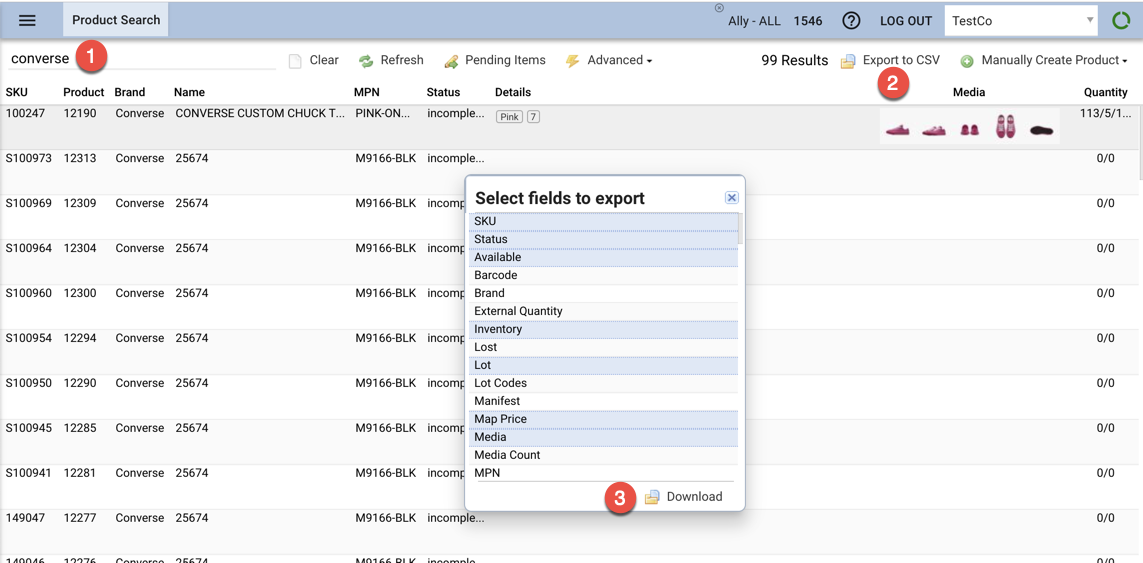This screenshot has width=1143, height=563.
Task: Open Pending Items
Action: pos(505,61)
